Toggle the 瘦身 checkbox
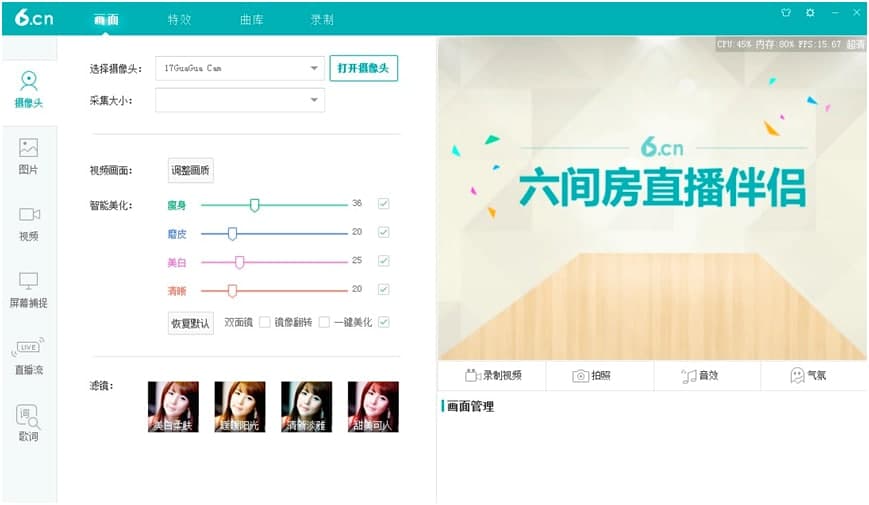Image resolution: width=869 pixels, height=505 pixels. pyautogui.click(x=384, y=203)
